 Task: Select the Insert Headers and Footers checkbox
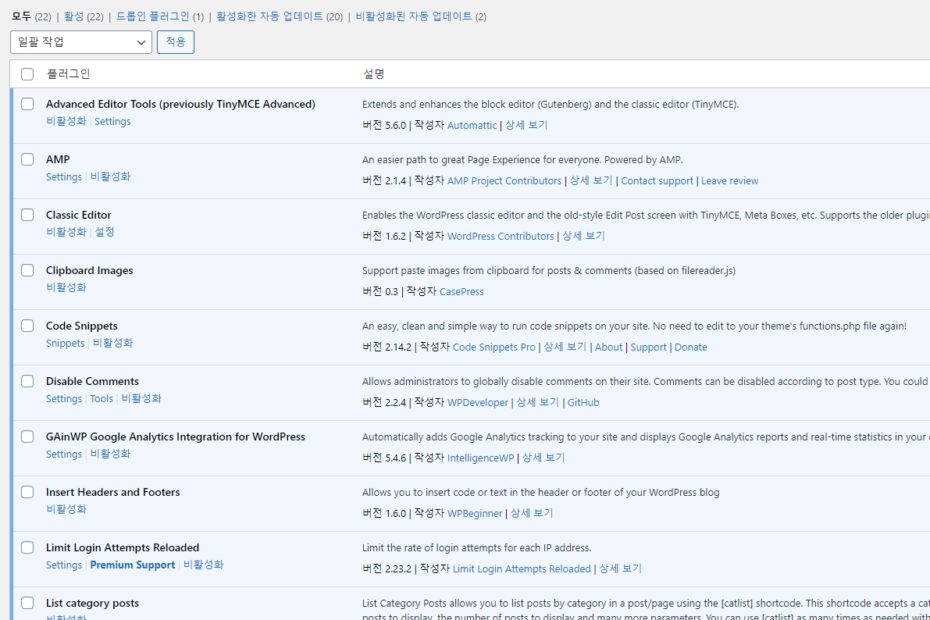[27, 492]
